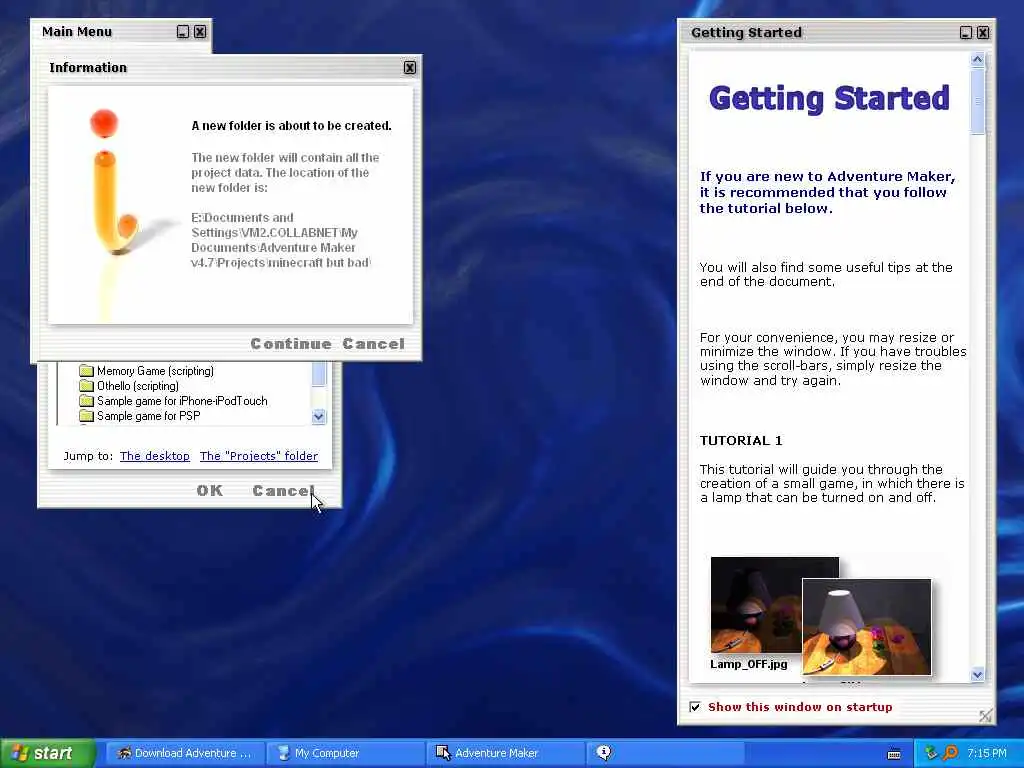
Task: Switch to My Computer taskbar item
Action: pyautogui.click(x=346, y=753)
